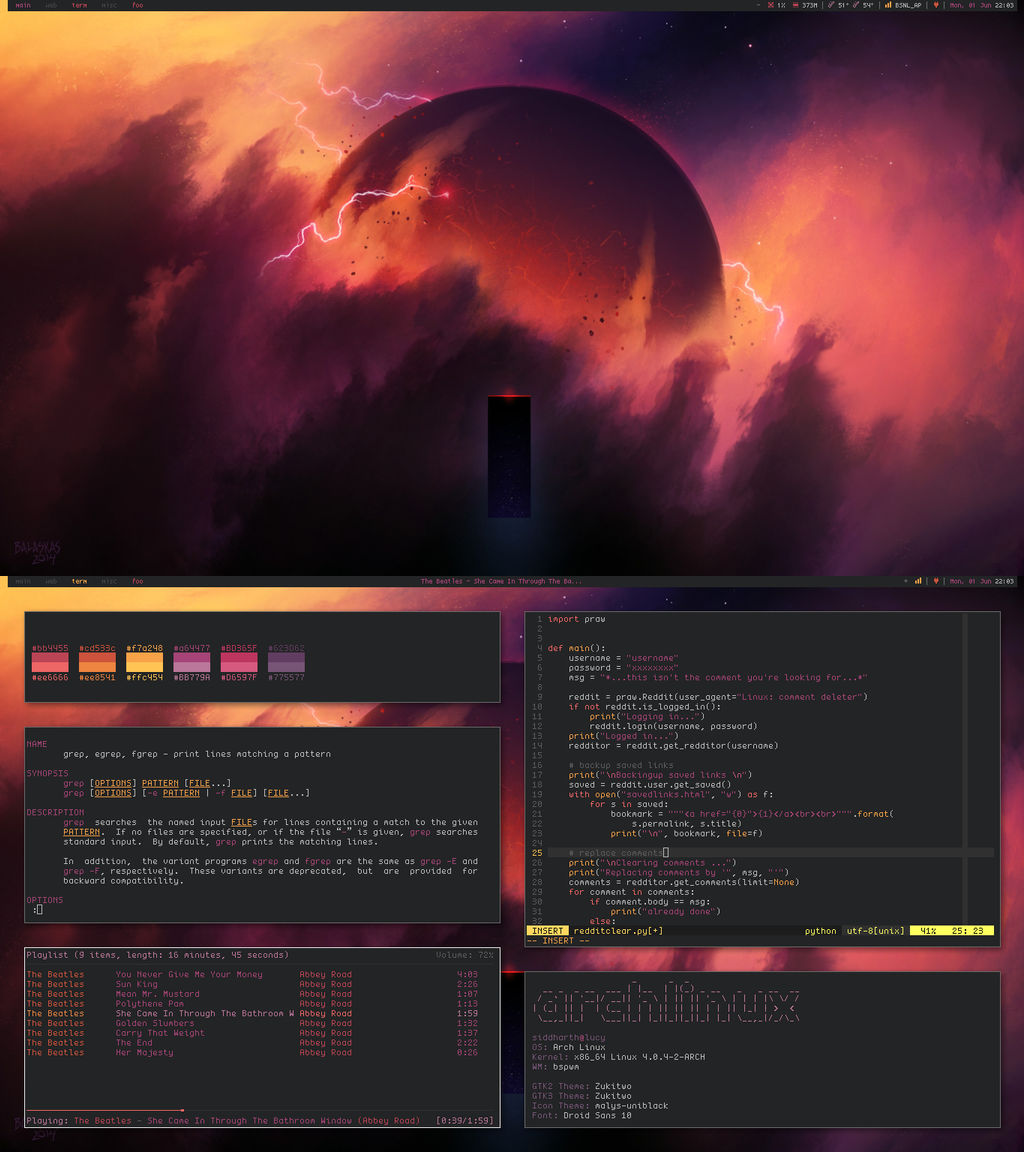The width and height of the screenshot is (1024, 1152).
Task: Click the #a64477 hex label
Action: click(192, 648)
